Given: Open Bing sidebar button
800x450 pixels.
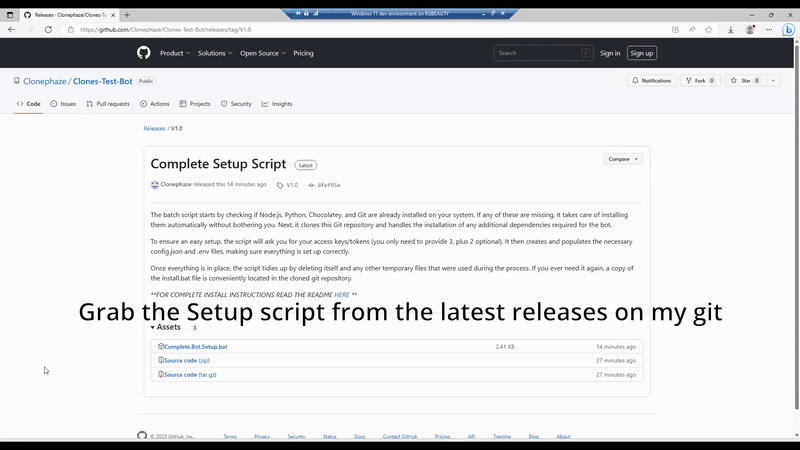Looking at the screenshot, I should (788, 30).
